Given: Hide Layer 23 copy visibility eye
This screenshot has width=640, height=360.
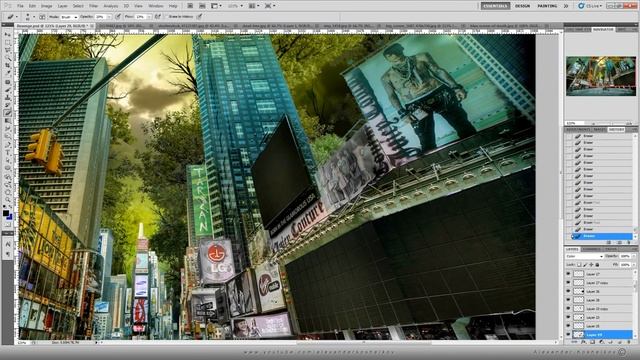Looking at the screenshot, I should (568, 309).
